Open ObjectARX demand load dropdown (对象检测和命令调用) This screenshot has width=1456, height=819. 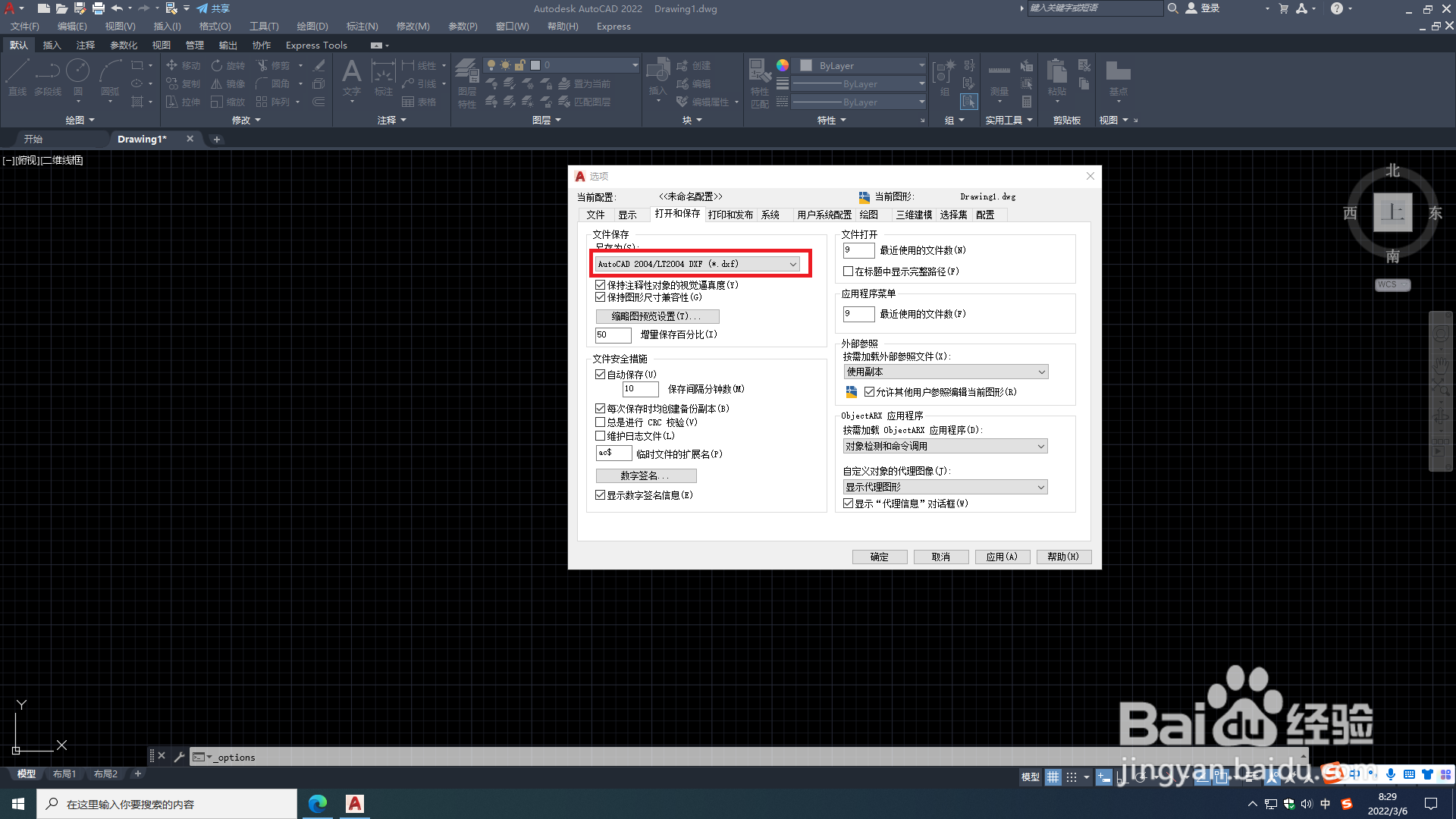946,447
